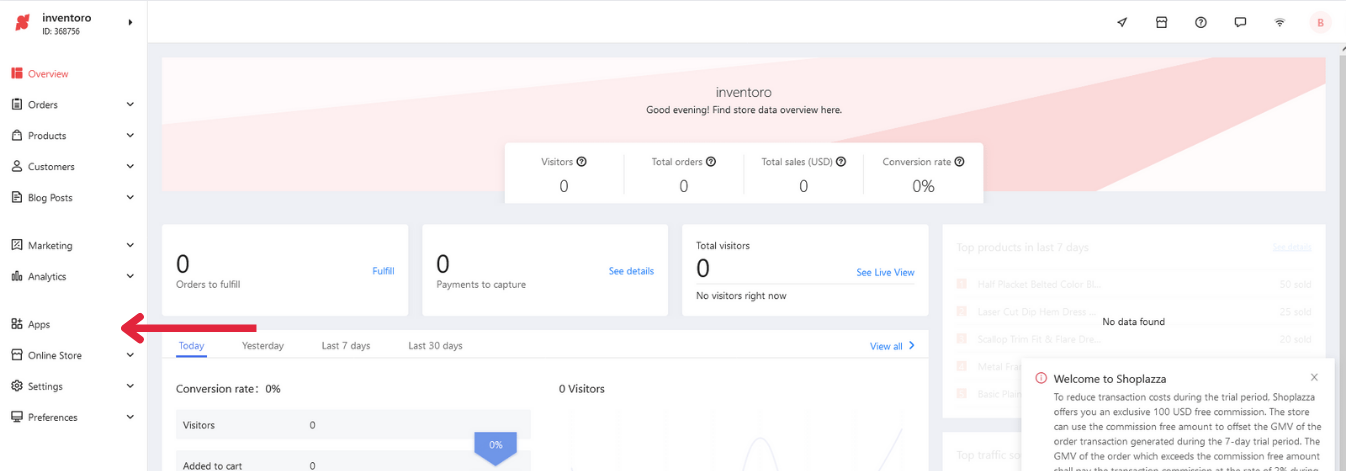
Task: Click the Visitors info question icon
Action: pyautogui.click(x=582, y=161)
